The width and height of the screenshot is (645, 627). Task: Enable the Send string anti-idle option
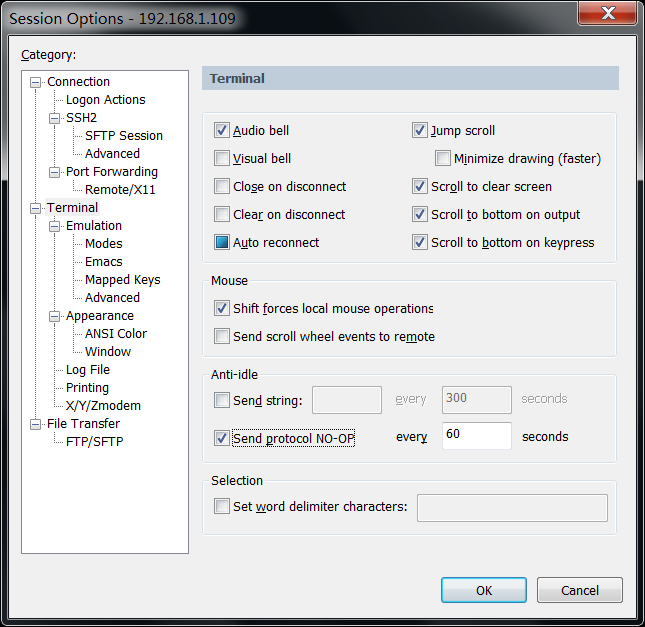coord(222,400)
